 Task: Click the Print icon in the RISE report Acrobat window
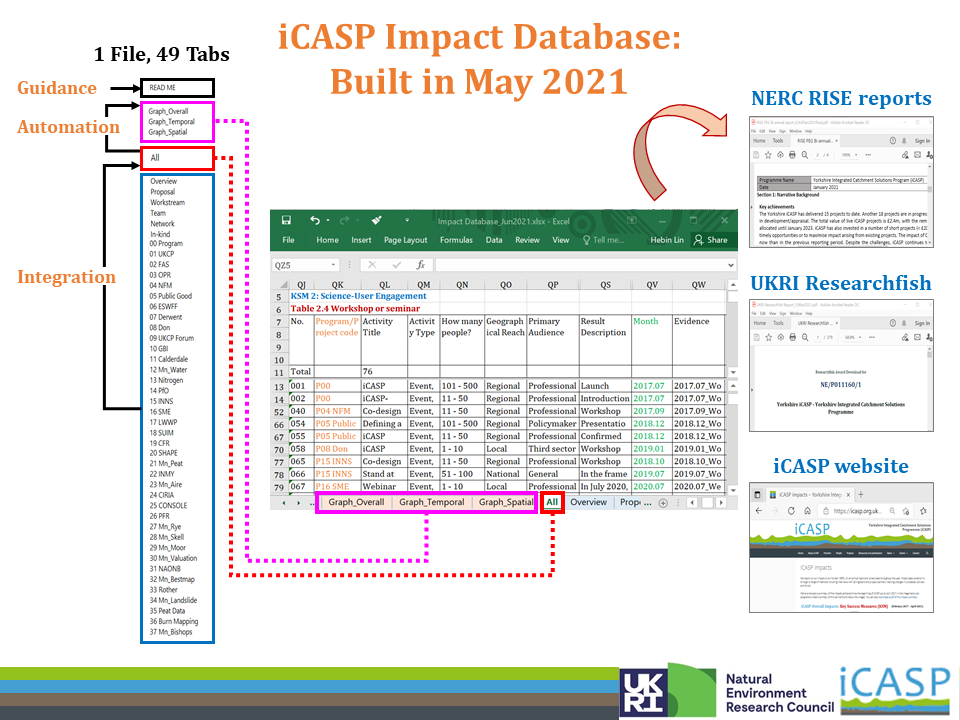click(792, 155)
